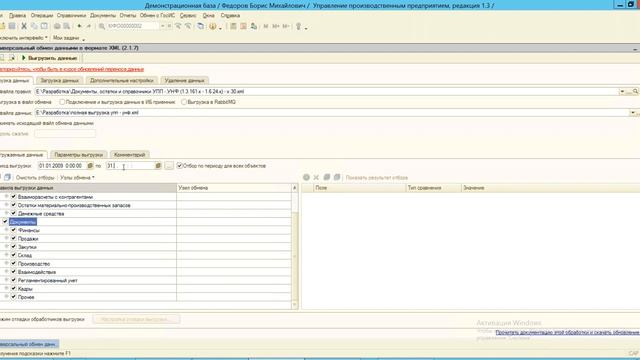Toggle the Продажи checkbox
This screenshot has height=360, width=640.
click(x=13, y=238)
